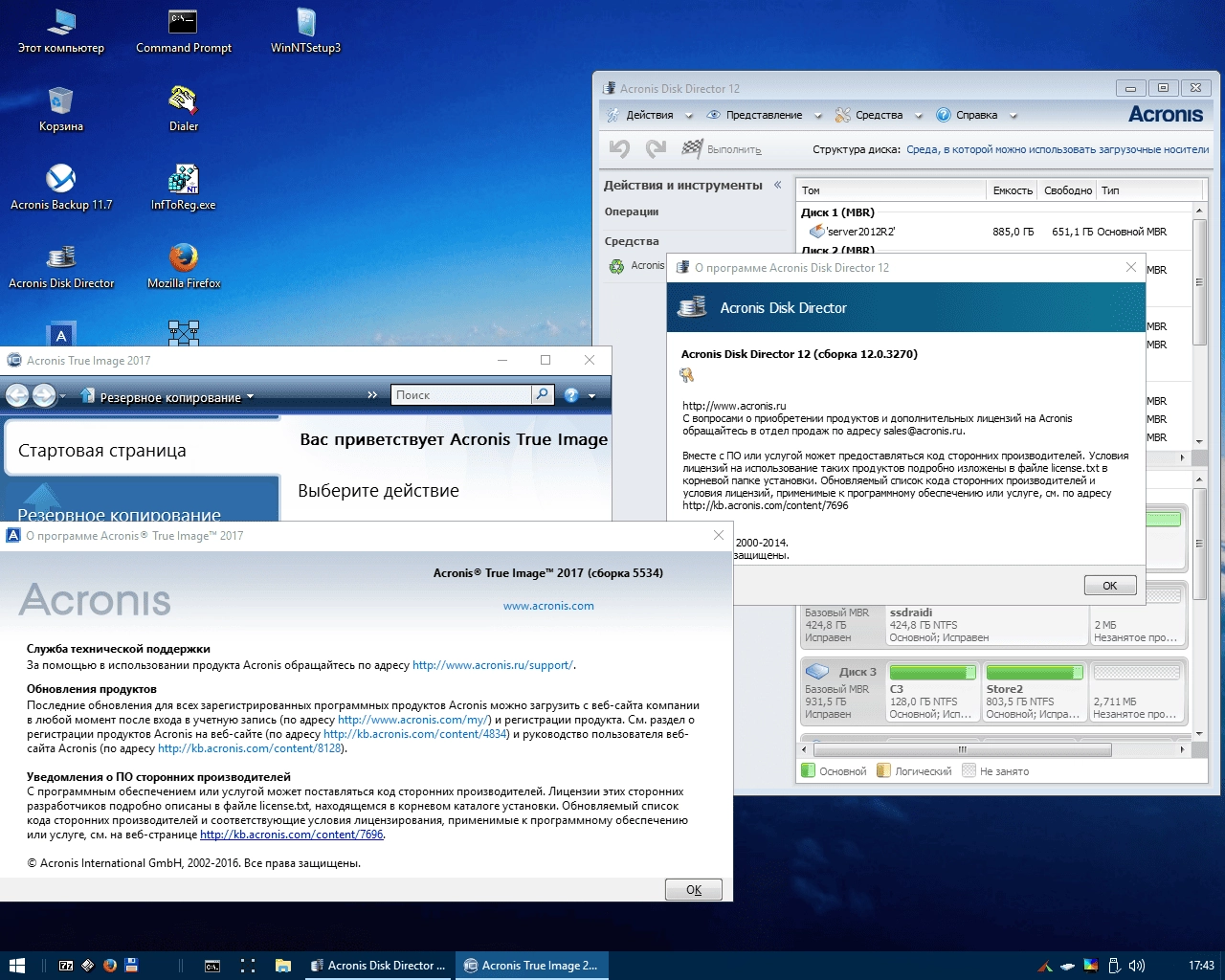This screenshot has height=980, width=1225.
Task: Select the 'server2012R2' volume row
Action: tap(995, 232)
